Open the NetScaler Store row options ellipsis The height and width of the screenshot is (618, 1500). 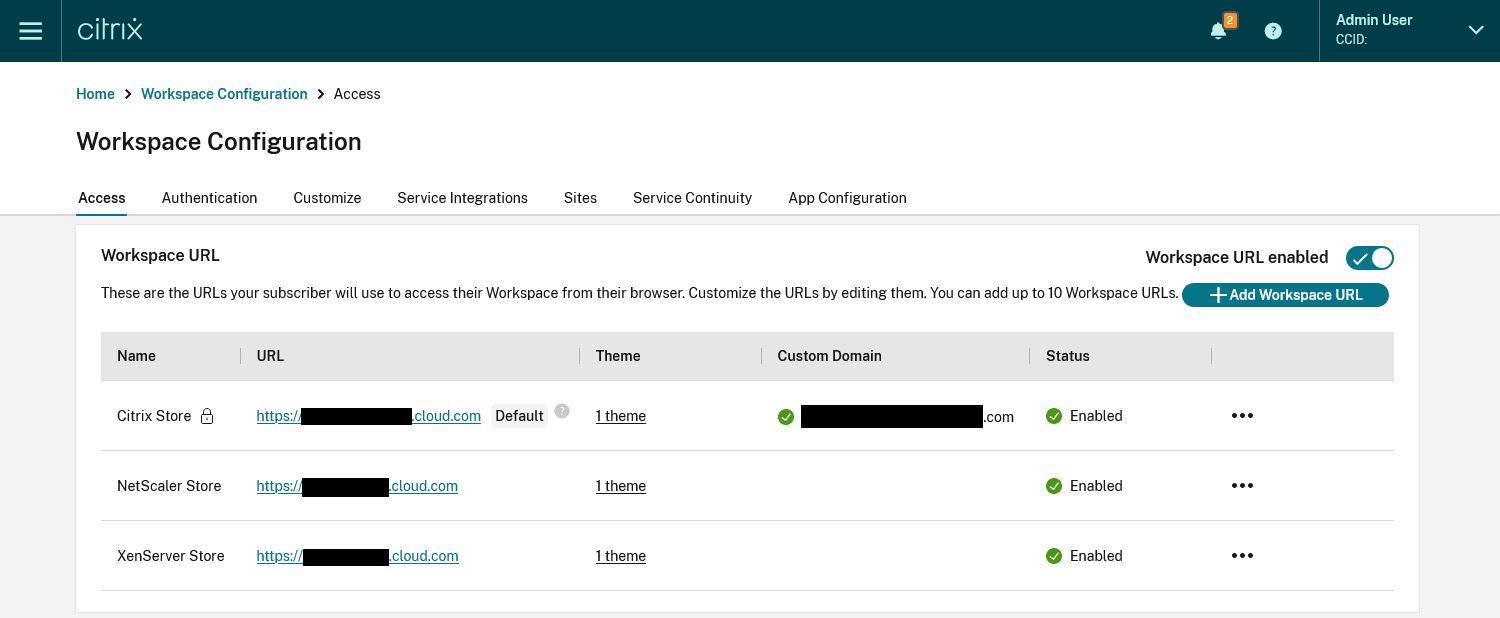[1242, 486]
